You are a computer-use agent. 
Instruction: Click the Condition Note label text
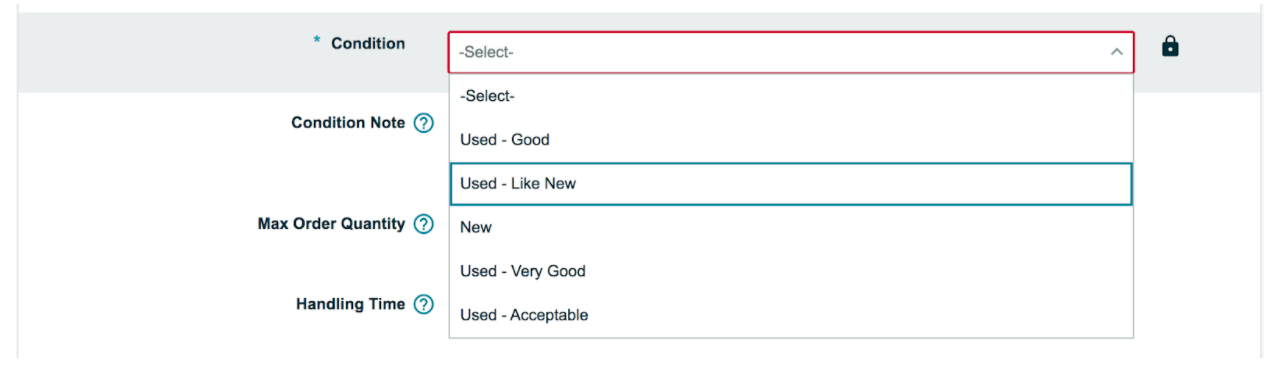coord(348,123)
